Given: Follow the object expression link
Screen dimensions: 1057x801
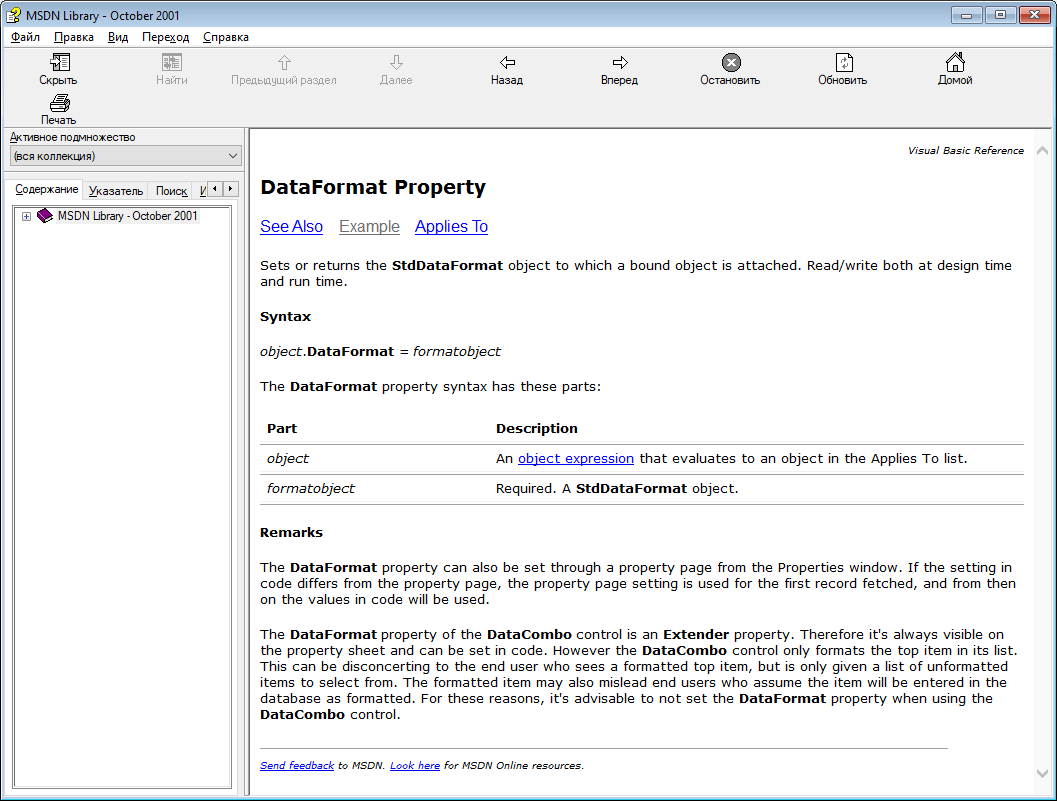Looking at the screenshot, I should pyautogui.click(x=576, y=458).
